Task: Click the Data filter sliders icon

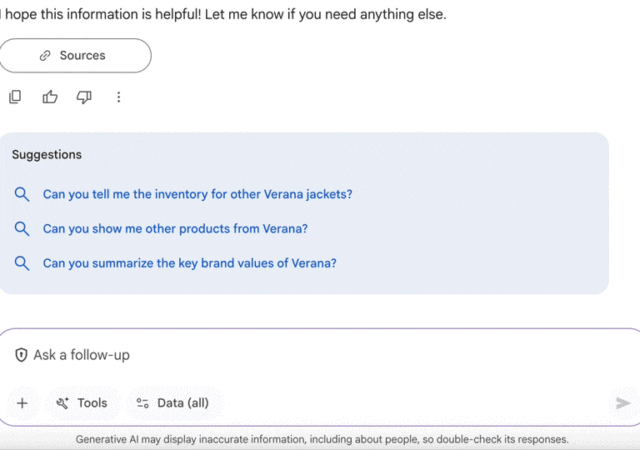Action: click(x=143, y=403)
